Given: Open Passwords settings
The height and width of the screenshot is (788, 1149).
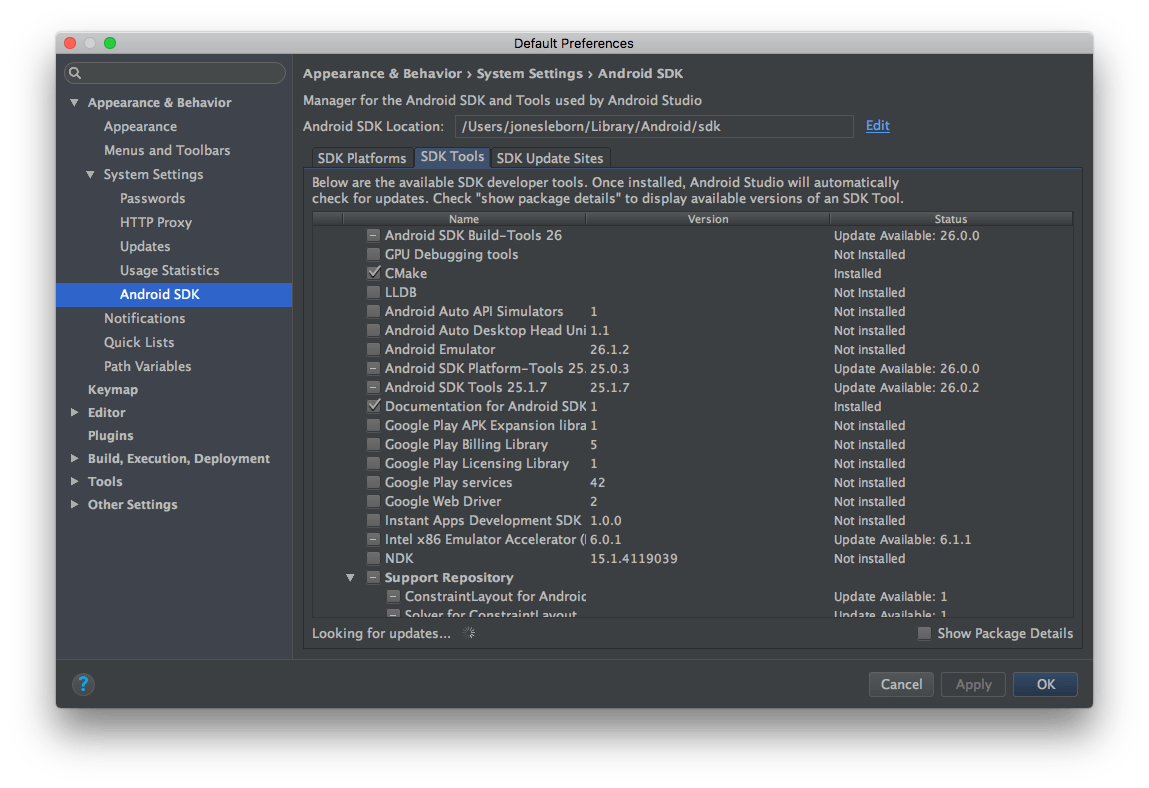Looking at the screenshot, I should (152, 199).
